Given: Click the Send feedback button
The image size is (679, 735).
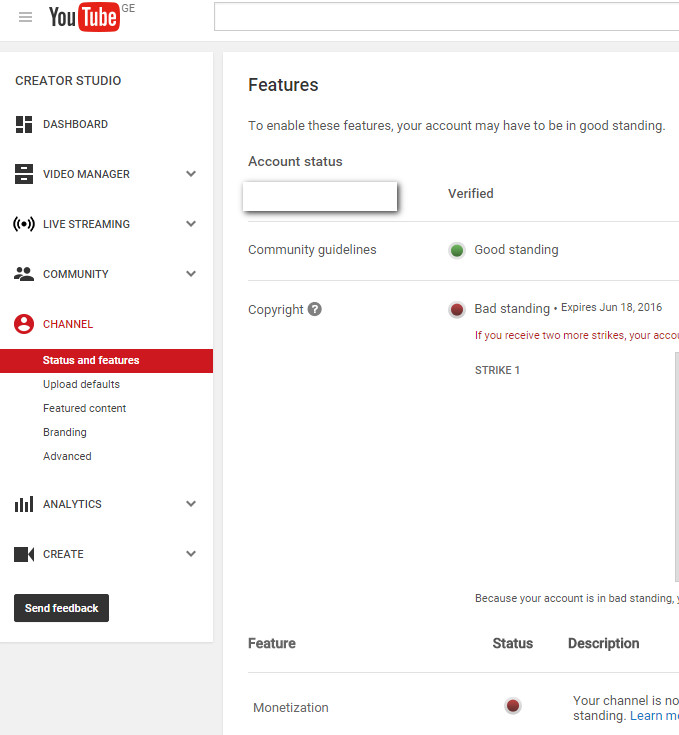Looking at the screenshot, I should (x=61, y=608).
